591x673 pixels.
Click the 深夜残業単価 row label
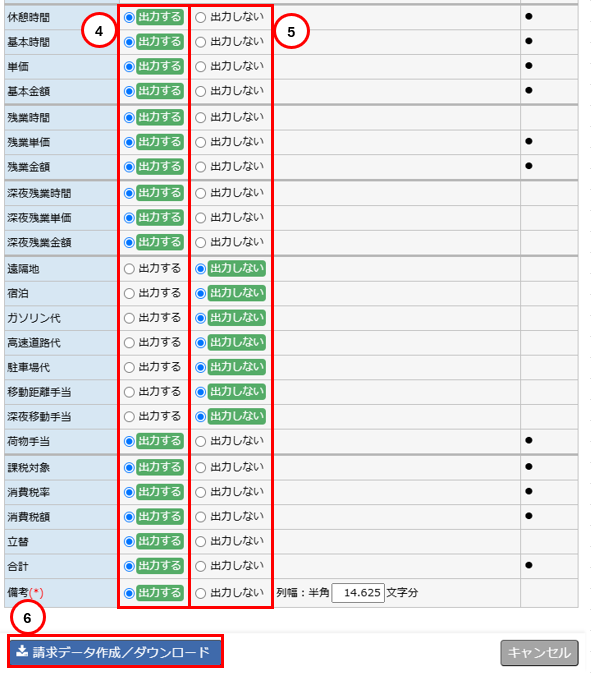tap(39, 218)
